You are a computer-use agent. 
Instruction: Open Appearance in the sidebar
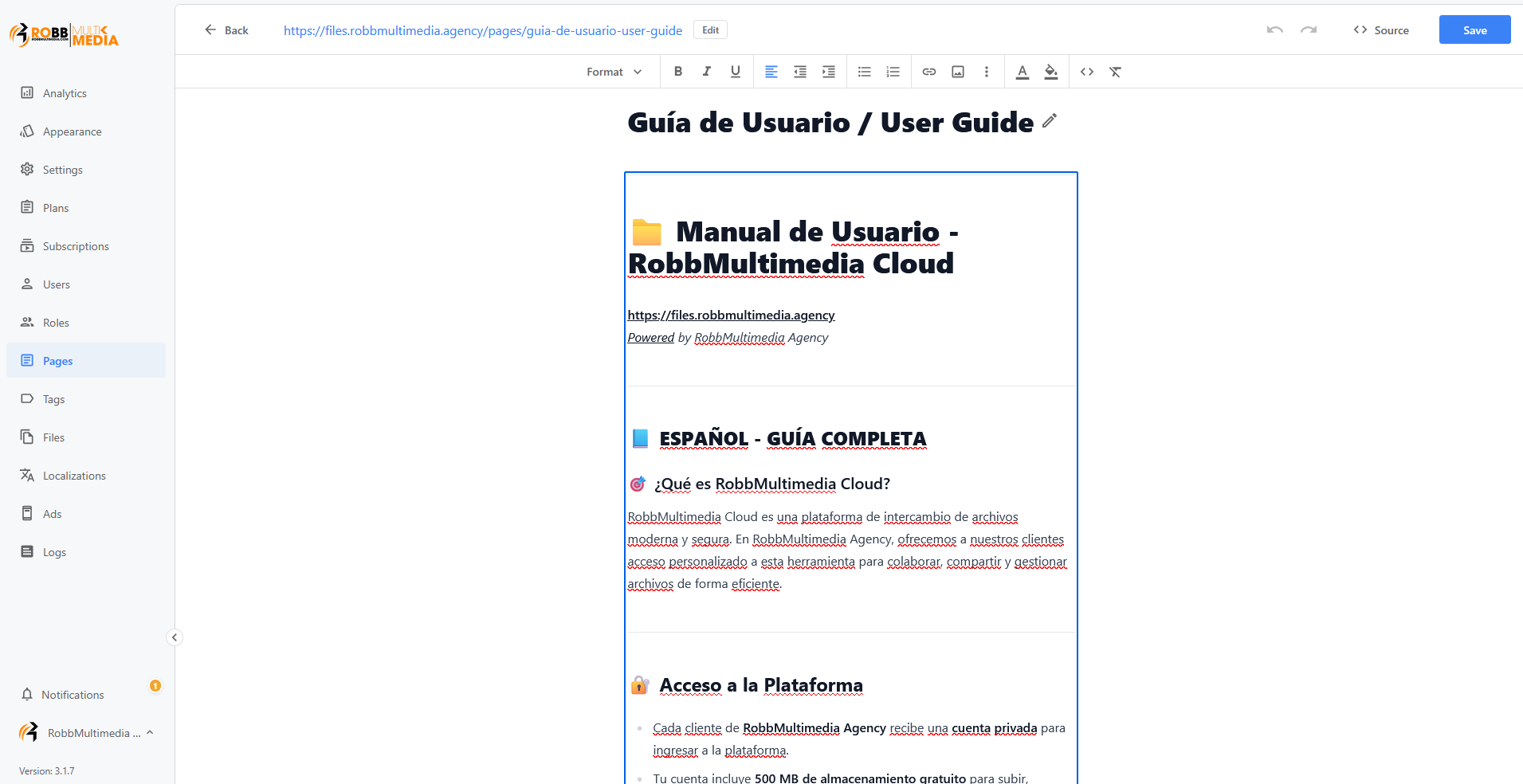86,131
